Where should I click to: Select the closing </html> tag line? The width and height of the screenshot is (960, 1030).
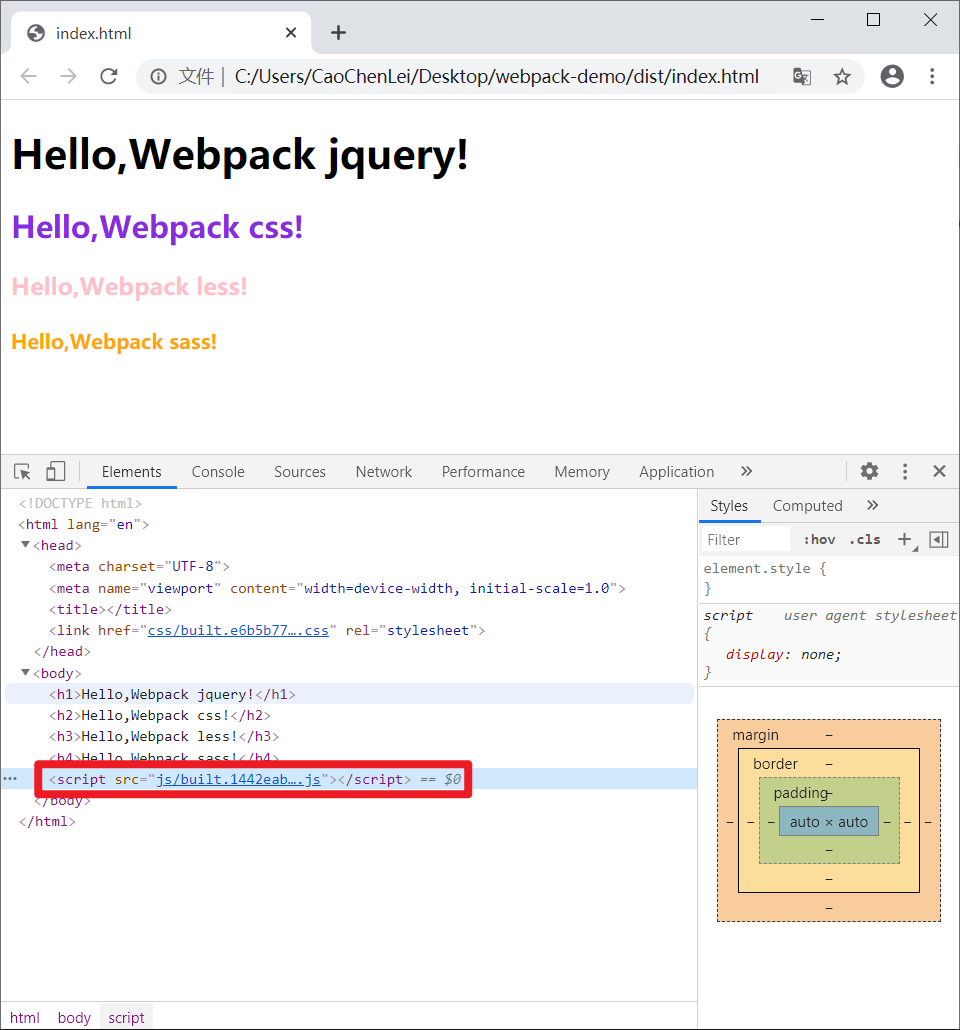click(x=47, y=821)
